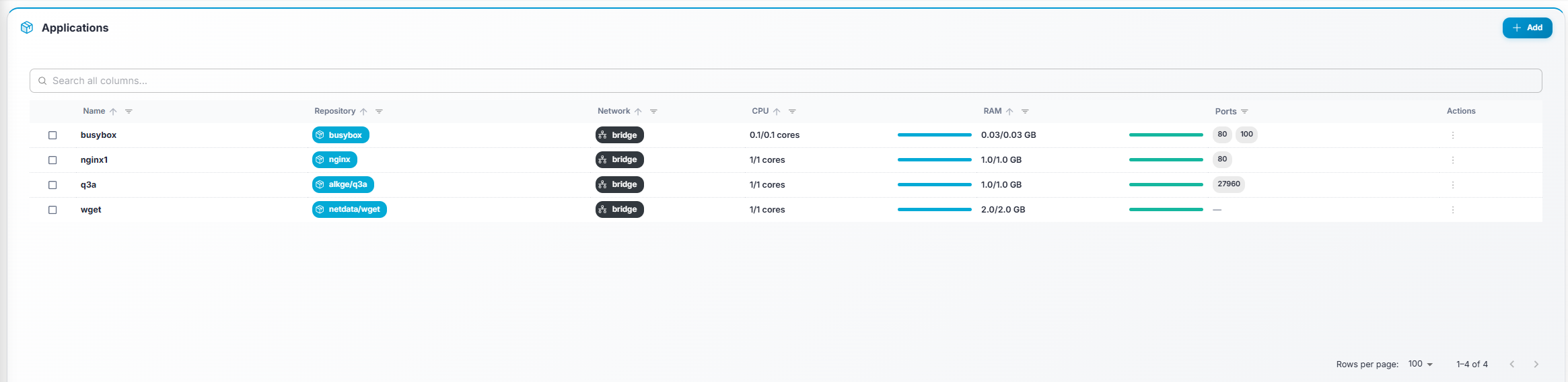This screenshot has width=1568, height=382.
Task: Click the CPU column header
Action: point(760,111)
